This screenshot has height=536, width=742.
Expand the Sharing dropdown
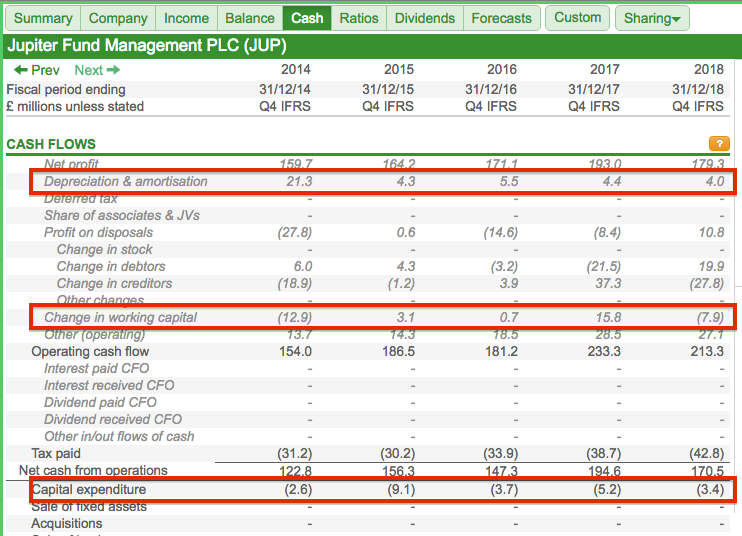[652, 18]
